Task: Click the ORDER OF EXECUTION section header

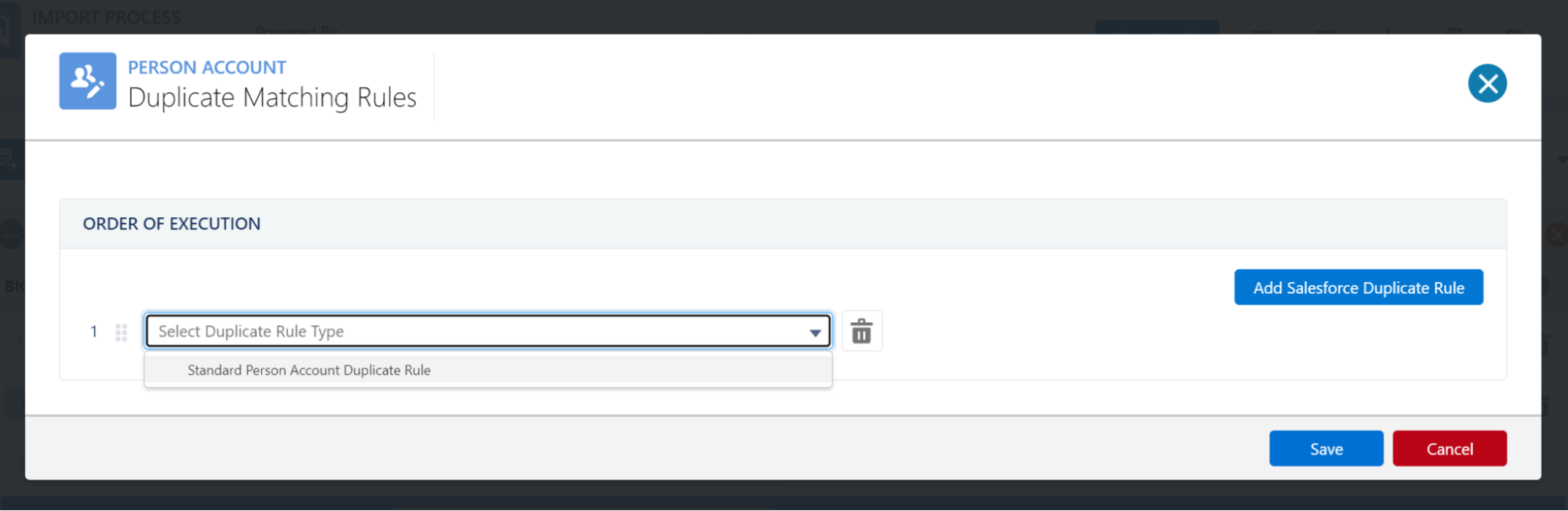Action: [x=172, y=224]
